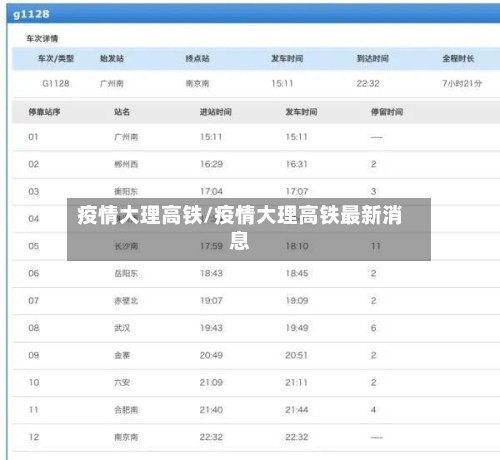The image size is (500, 460).
Task: Click departure time 18:45
Action: coord(297,274)
